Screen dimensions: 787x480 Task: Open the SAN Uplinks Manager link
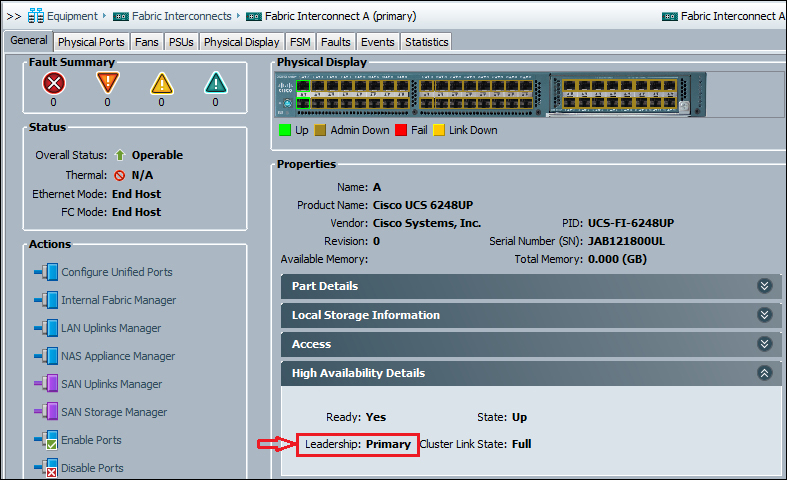point(111,384)
